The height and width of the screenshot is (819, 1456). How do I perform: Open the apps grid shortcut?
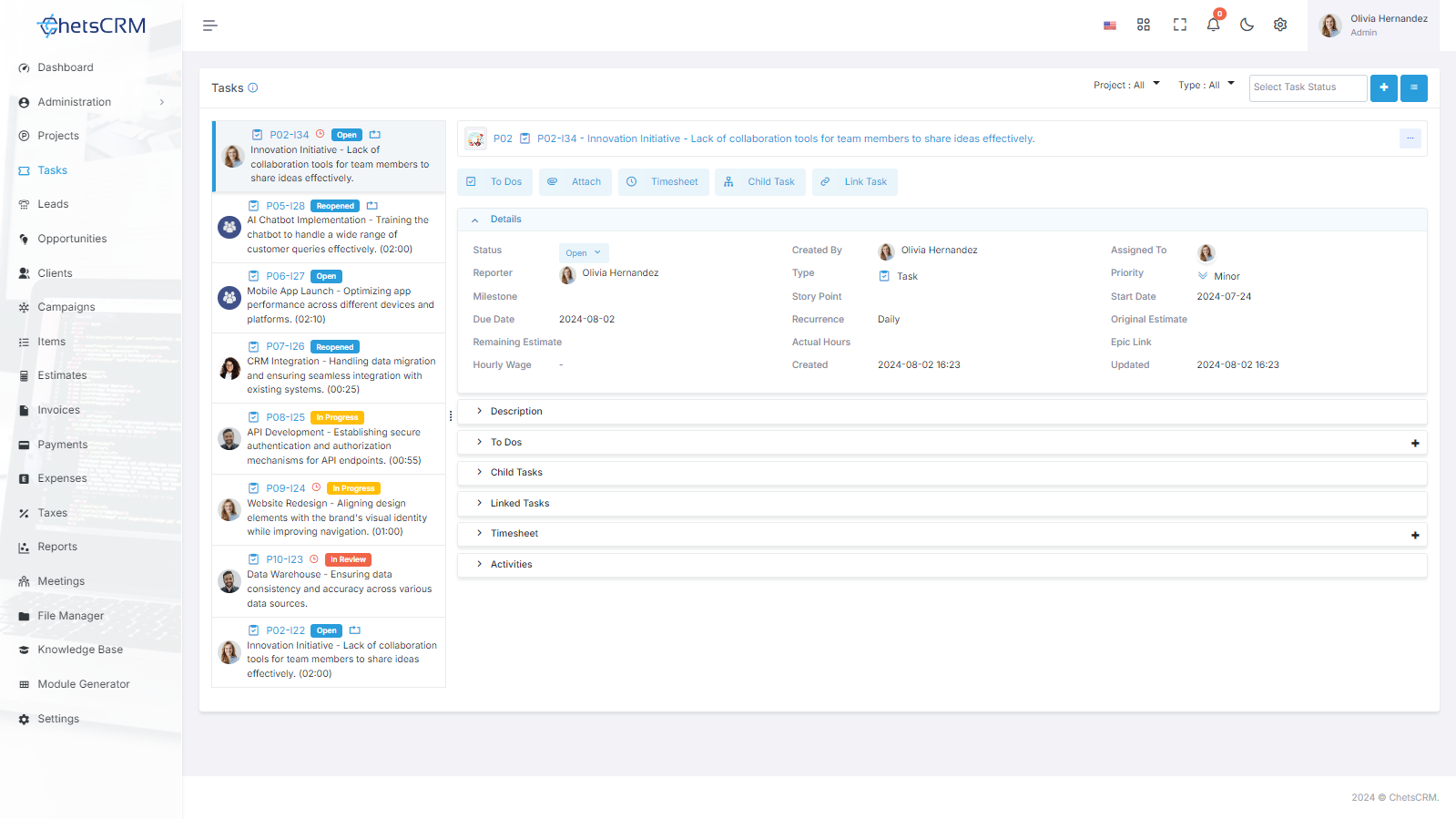click(x=1144, y=25)
